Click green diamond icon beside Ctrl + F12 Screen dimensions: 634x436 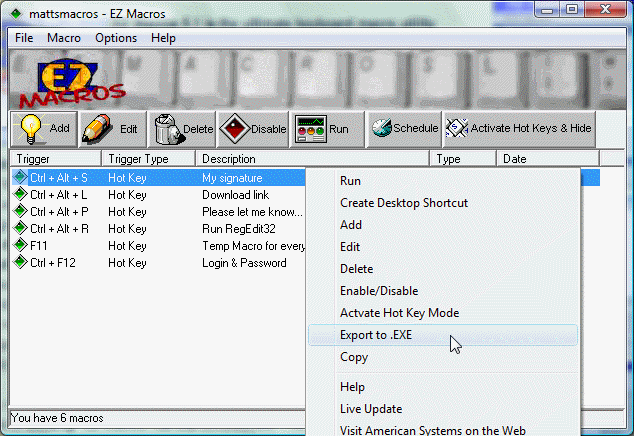(20, 262)
